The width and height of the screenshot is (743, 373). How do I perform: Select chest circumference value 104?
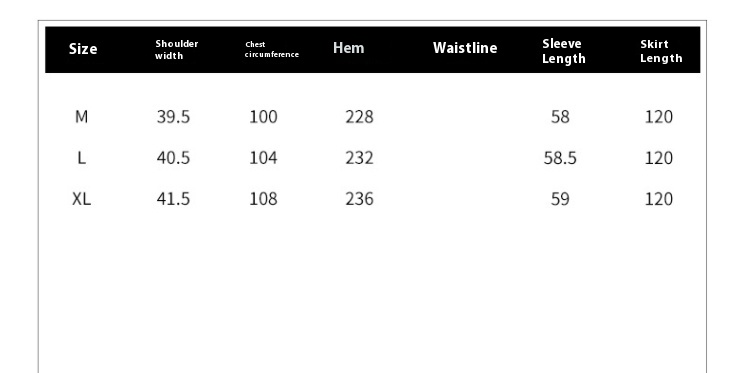tap(263, 158)
